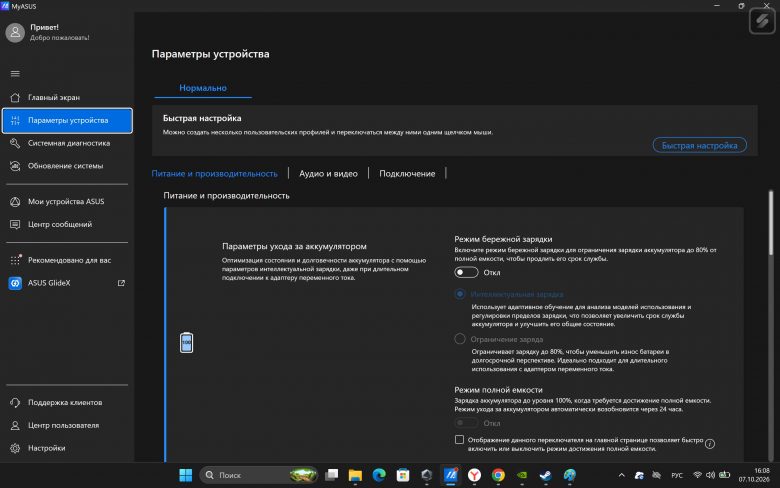Screen dimensions: 780x488
Task: Open Google Chrome from the taskbar
Action: [x=498, y=476]
